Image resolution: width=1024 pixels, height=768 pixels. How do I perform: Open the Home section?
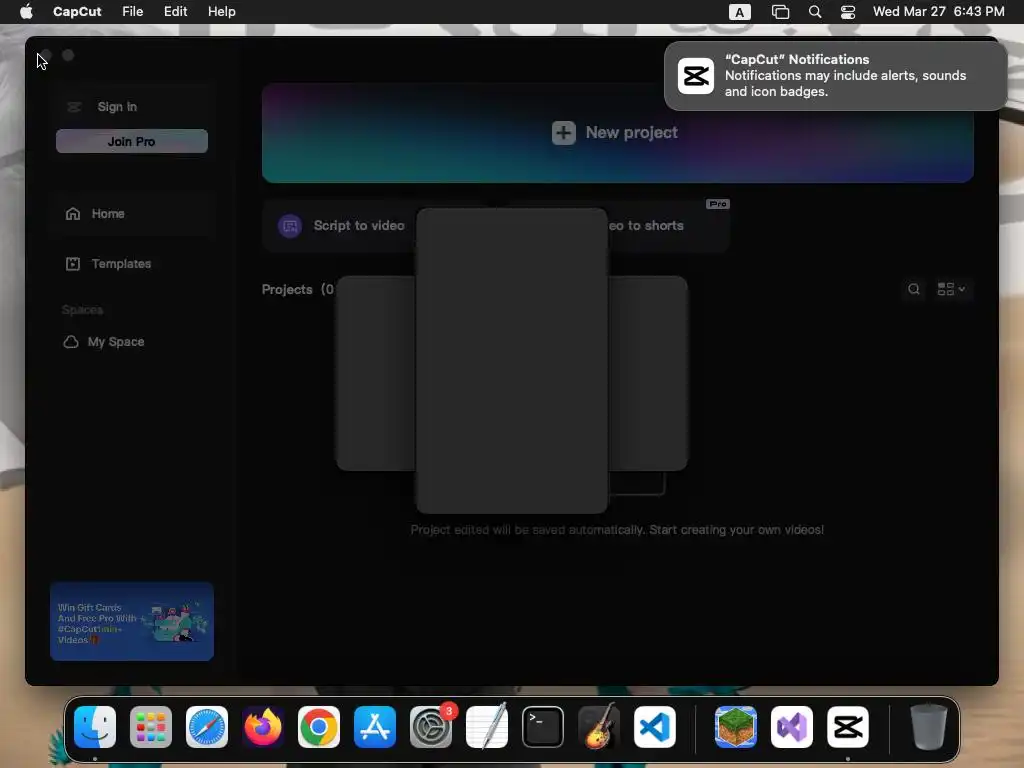click(x=132, y=214)
